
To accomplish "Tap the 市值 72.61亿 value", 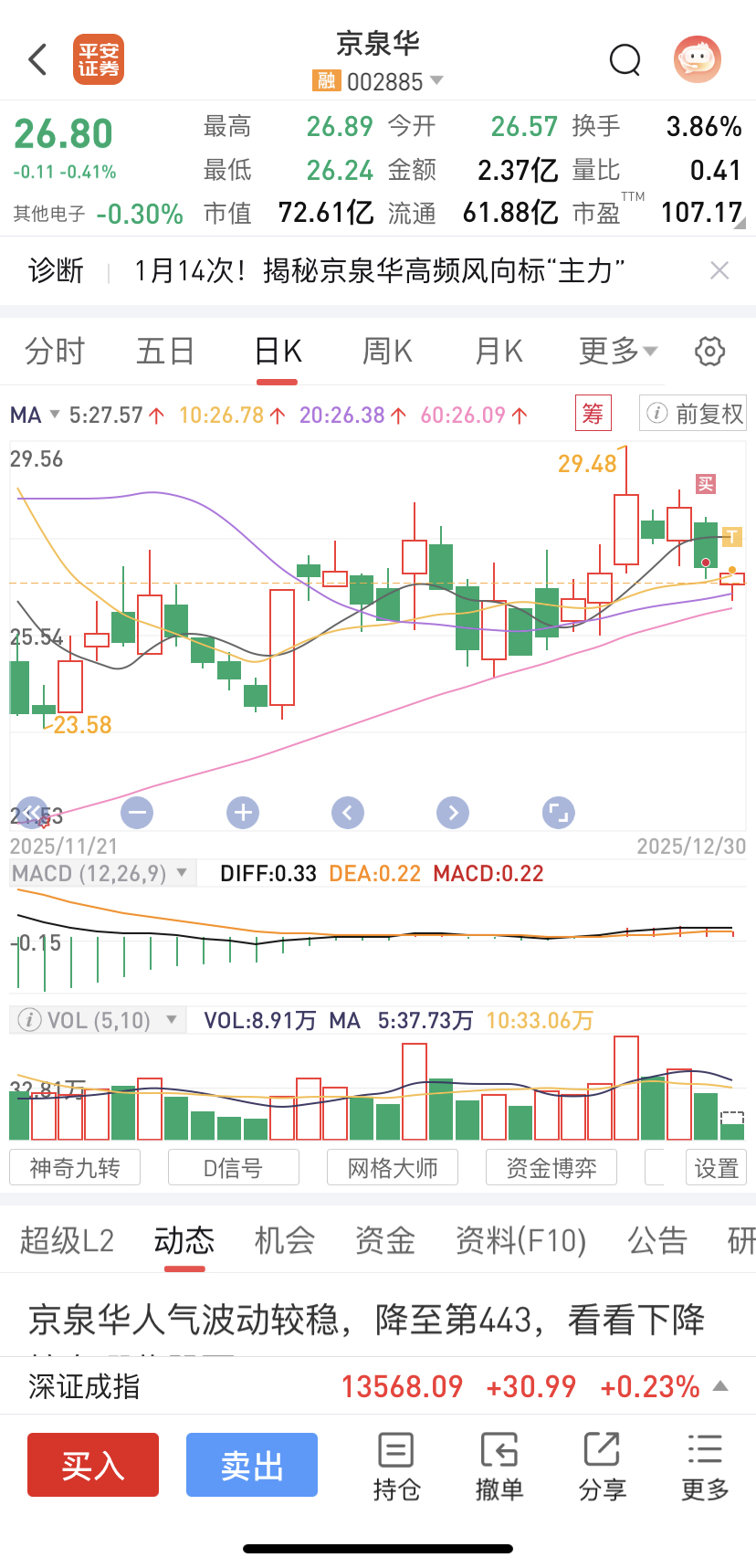I will click(326, 213).
